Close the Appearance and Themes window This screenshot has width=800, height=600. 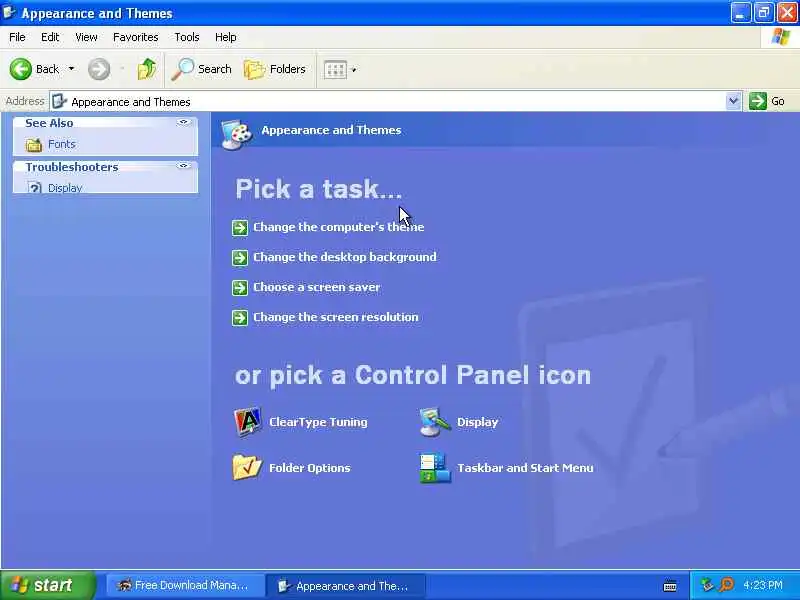pyautogui.click(x=787, y=13)
